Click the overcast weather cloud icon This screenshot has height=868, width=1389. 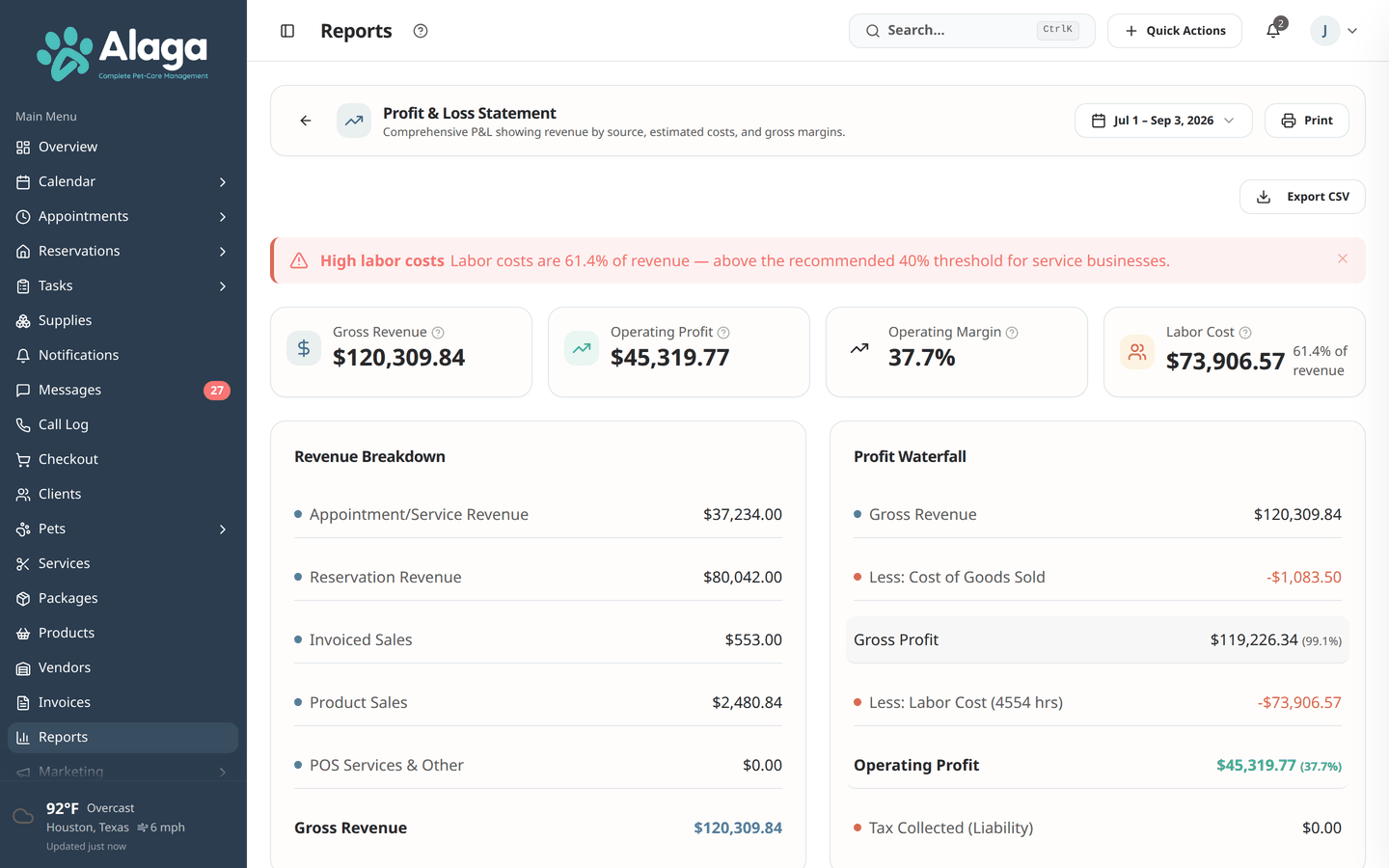pos(23,817)
